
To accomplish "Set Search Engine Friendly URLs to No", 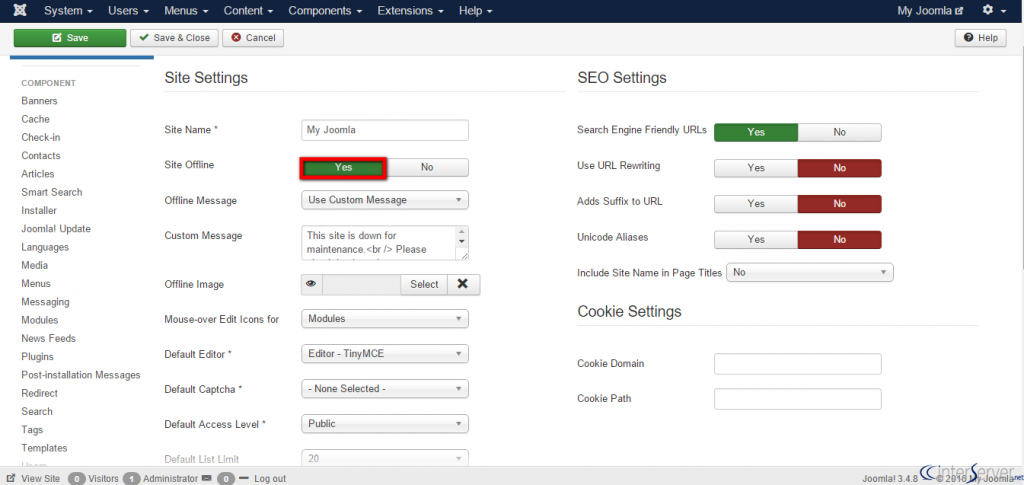I will 839,132.
